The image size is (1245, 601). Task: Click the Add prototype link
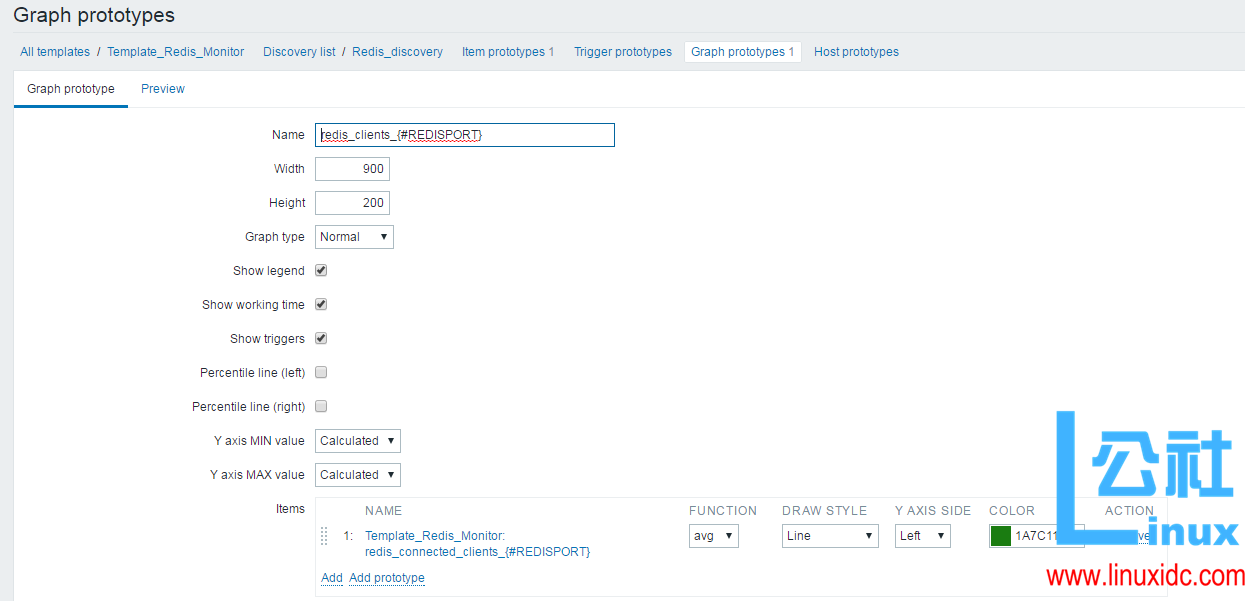pyautogui.click(x=386, y=578)
